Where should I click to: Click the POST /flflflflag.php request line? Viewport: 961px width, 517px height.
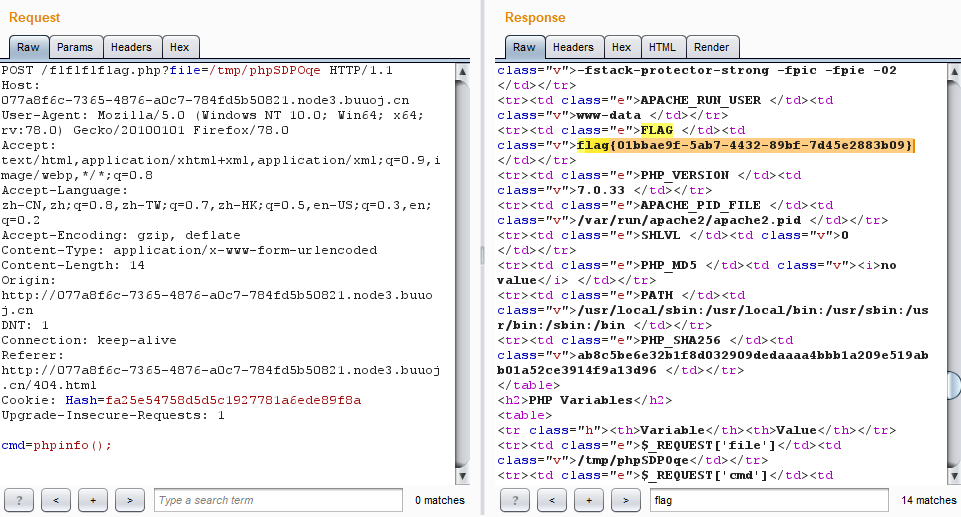point(197,70)
